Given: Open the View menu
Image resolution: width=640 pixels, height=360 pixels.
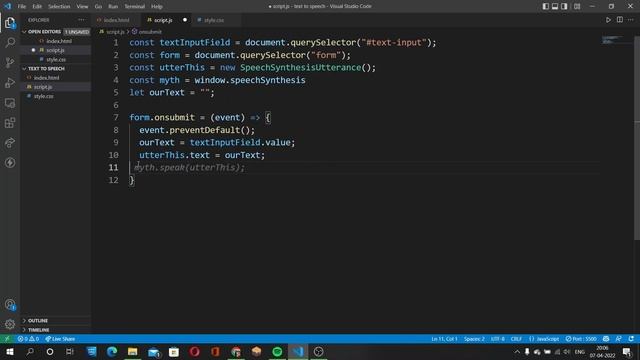Looking at the screenshot, I should [x=82, y=7].
